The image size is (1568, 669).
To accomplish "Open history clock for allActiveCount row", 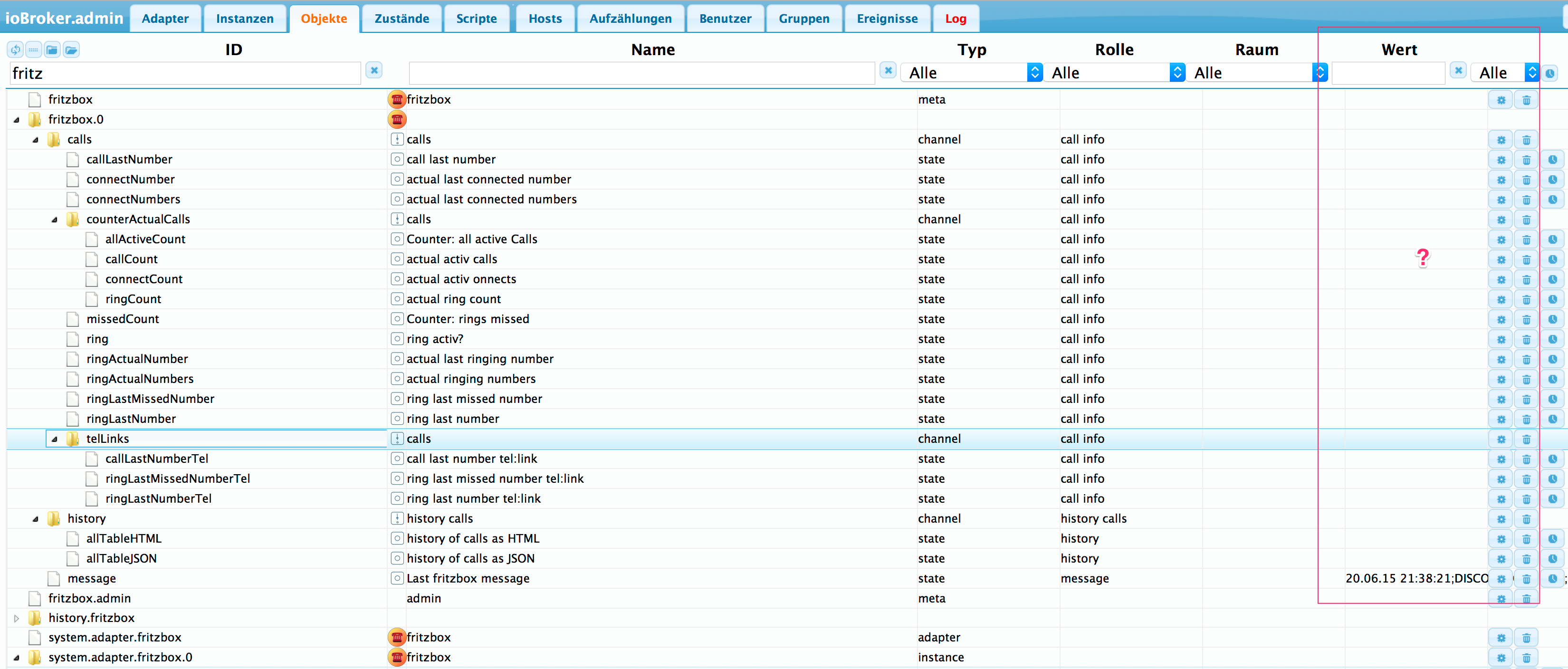I will tap(1553, 240).
